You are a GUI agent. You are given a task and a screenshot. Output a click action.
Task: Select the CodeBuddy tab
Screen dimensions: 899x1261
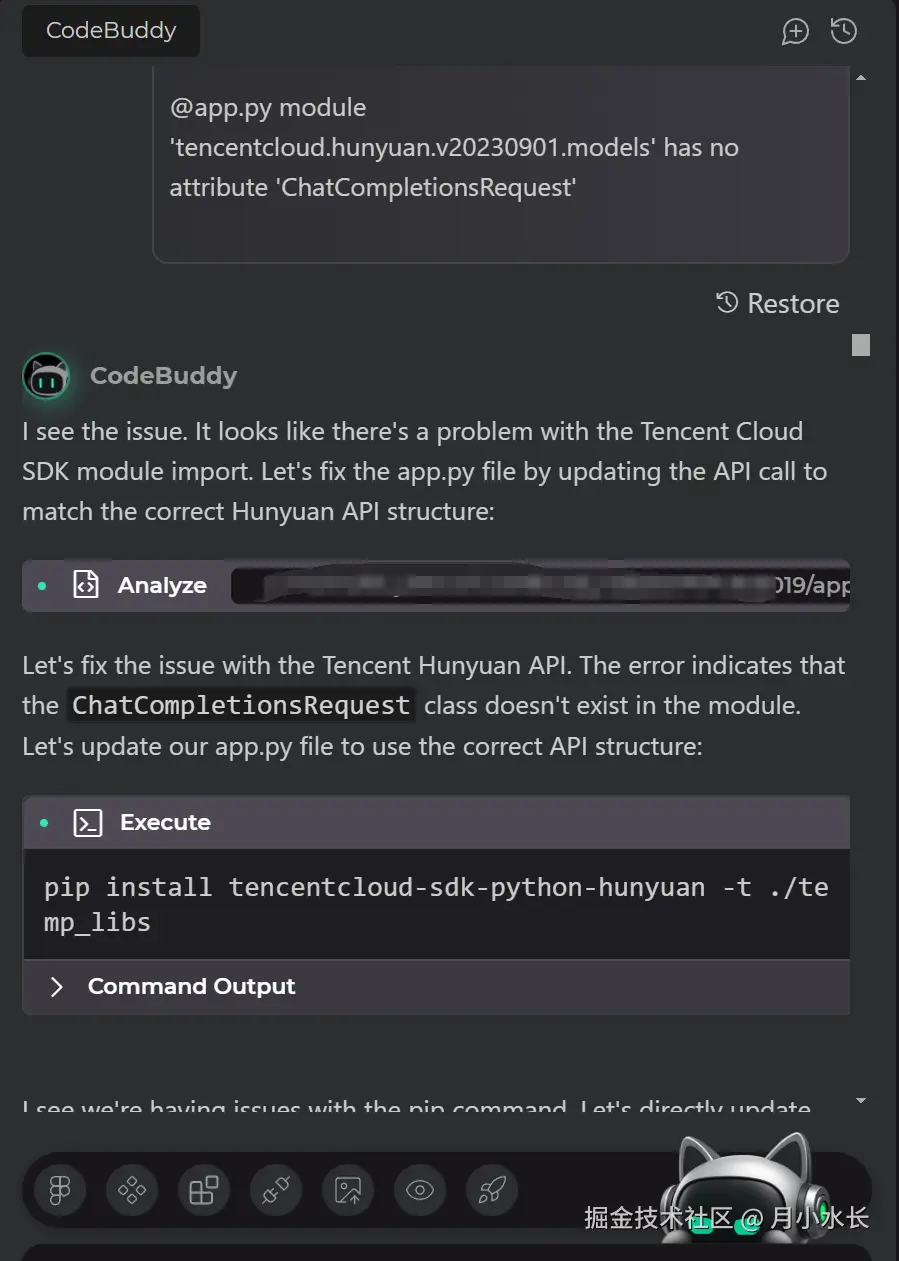click(111, 31)
